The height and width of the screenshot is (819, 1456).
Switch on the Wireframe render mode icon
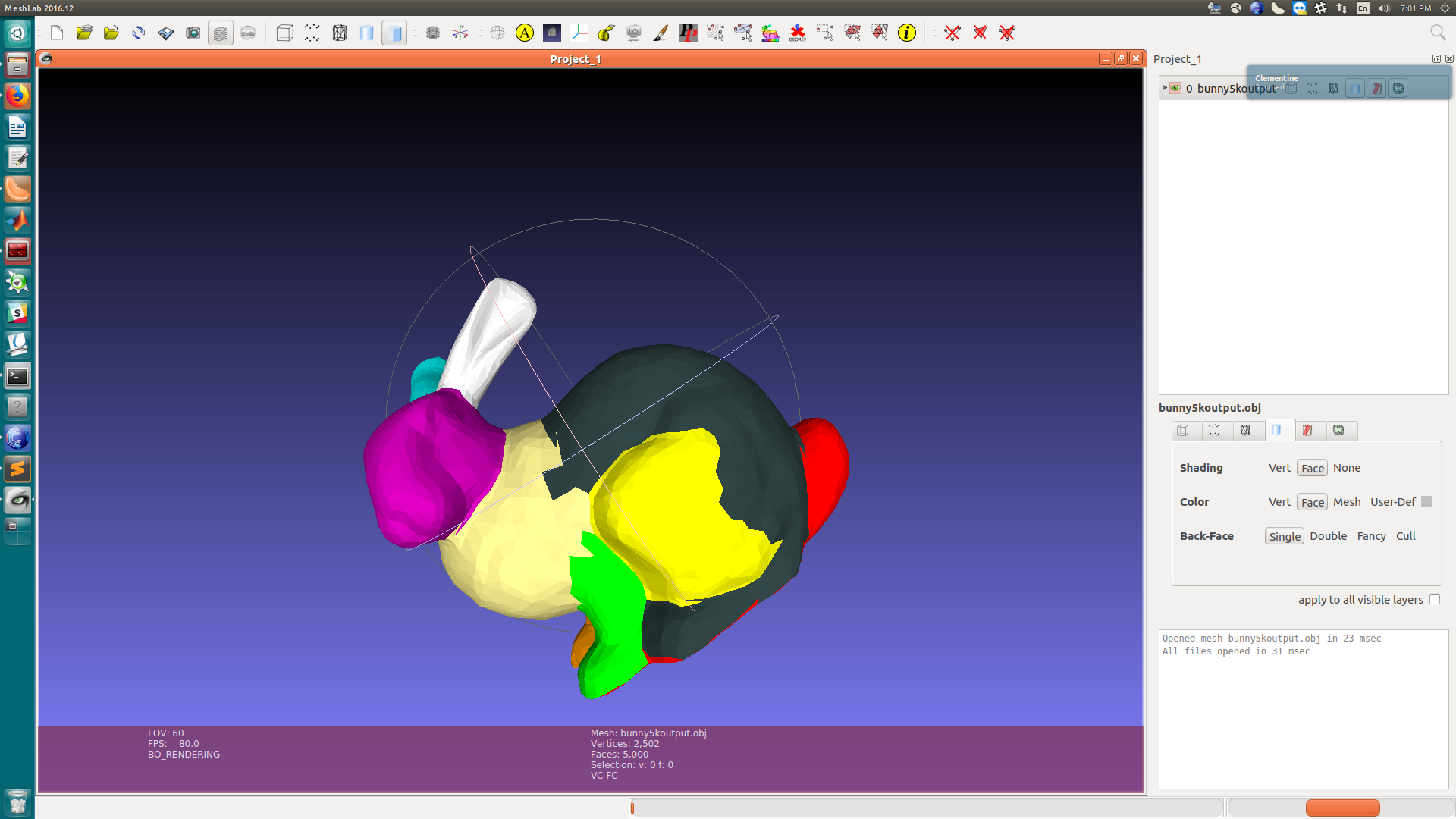tap(340, 33)
